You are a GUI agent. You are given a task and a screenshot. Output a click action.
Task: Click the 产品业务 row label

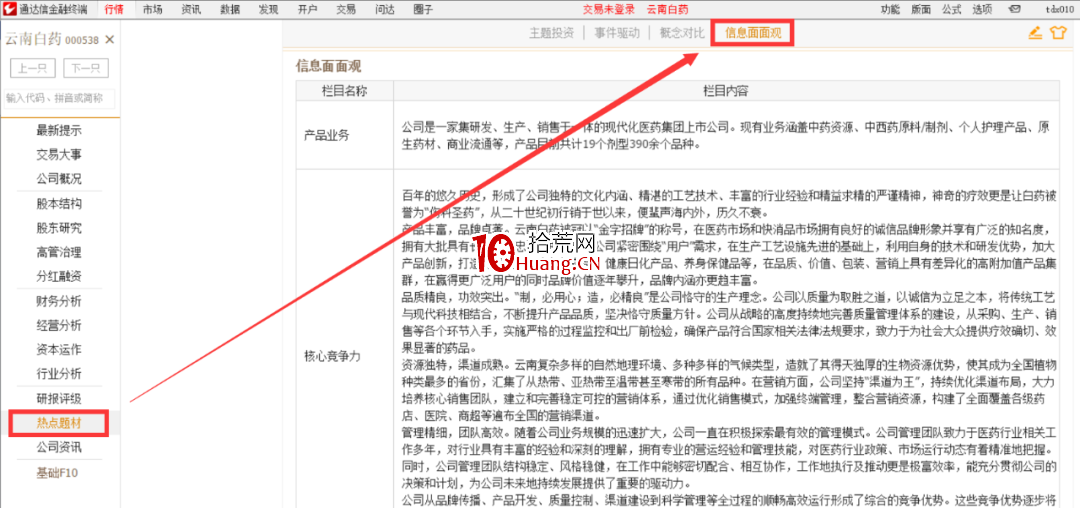coord(327,135)
